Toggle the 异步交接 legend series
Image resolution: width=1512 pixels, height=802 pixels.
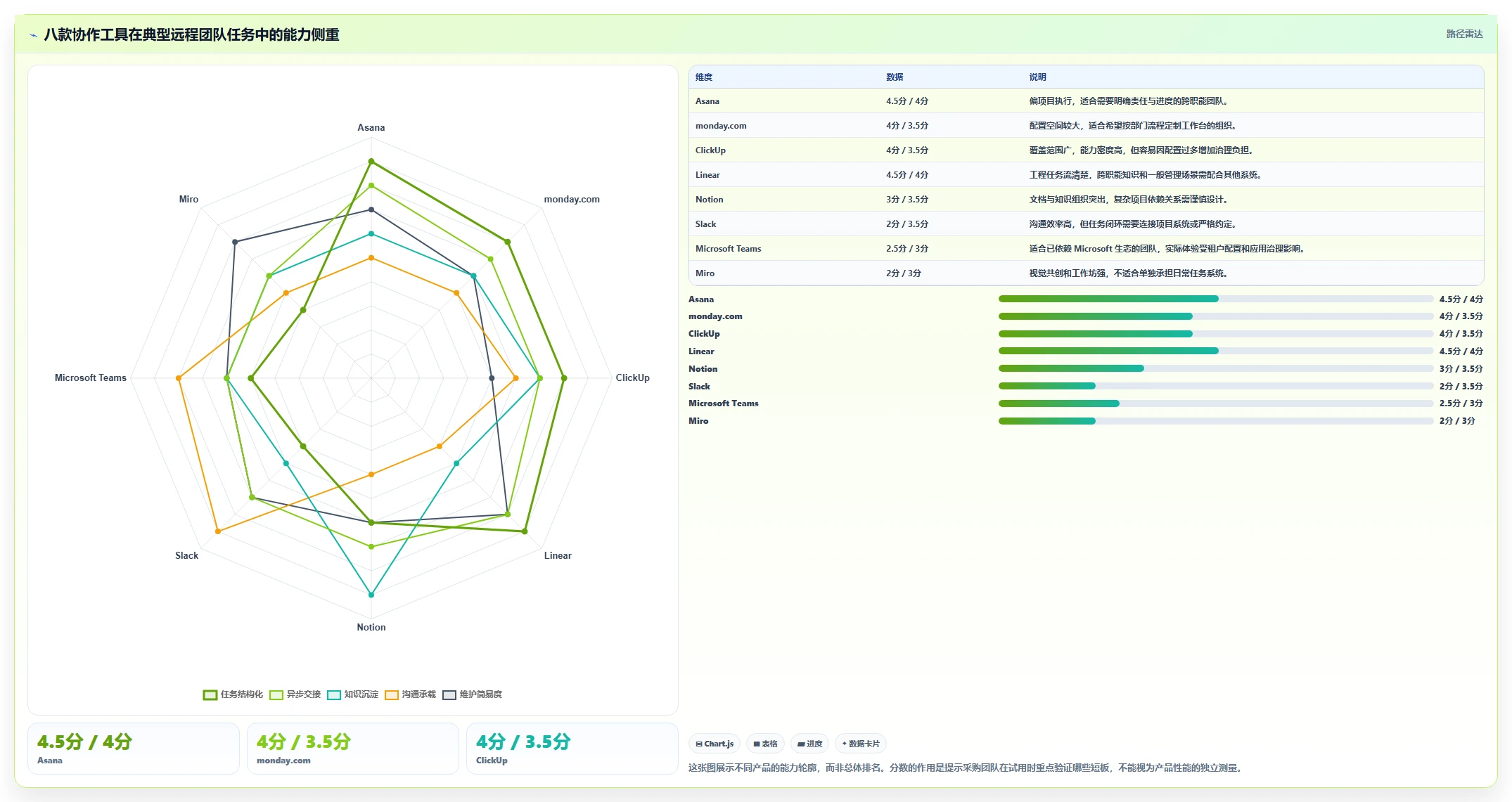[295, 694]
